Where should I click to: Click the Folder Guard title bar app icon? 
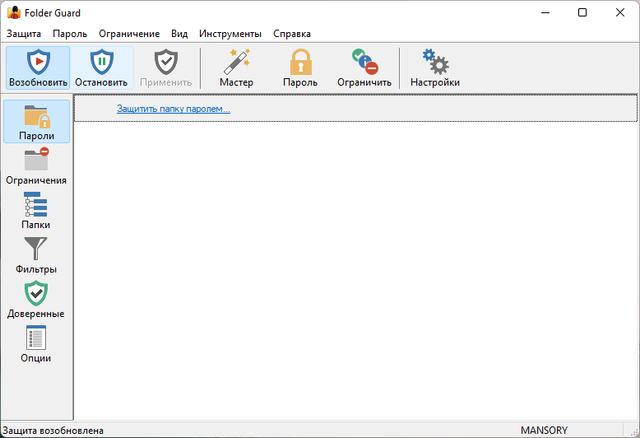pyautogui.click(x=14, y=13)
